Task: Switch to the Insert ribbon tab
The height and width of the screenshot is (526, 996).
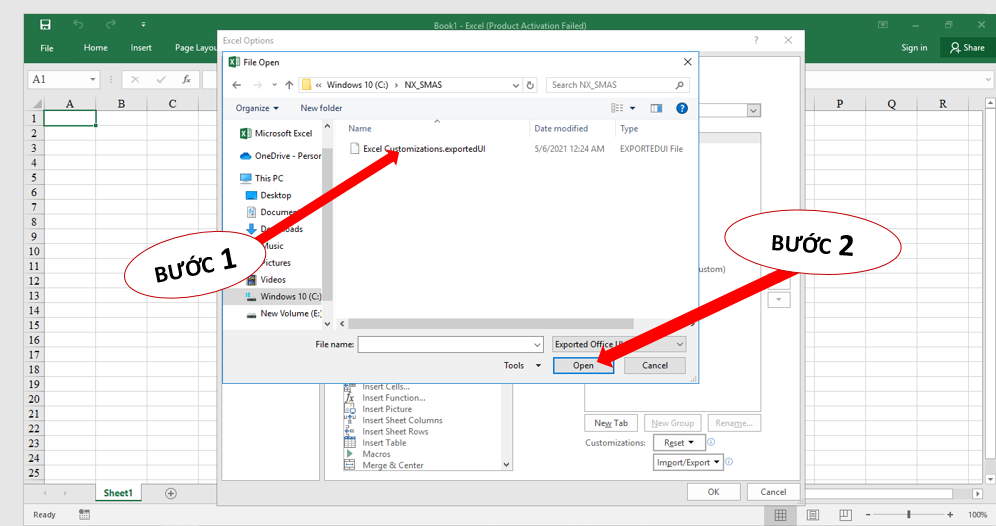Action: coord(141,47)
